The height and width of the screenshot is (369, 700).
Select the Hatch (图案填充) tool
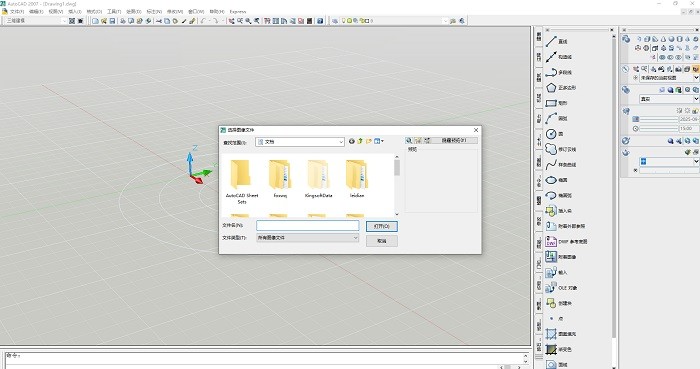click(560, 334)
